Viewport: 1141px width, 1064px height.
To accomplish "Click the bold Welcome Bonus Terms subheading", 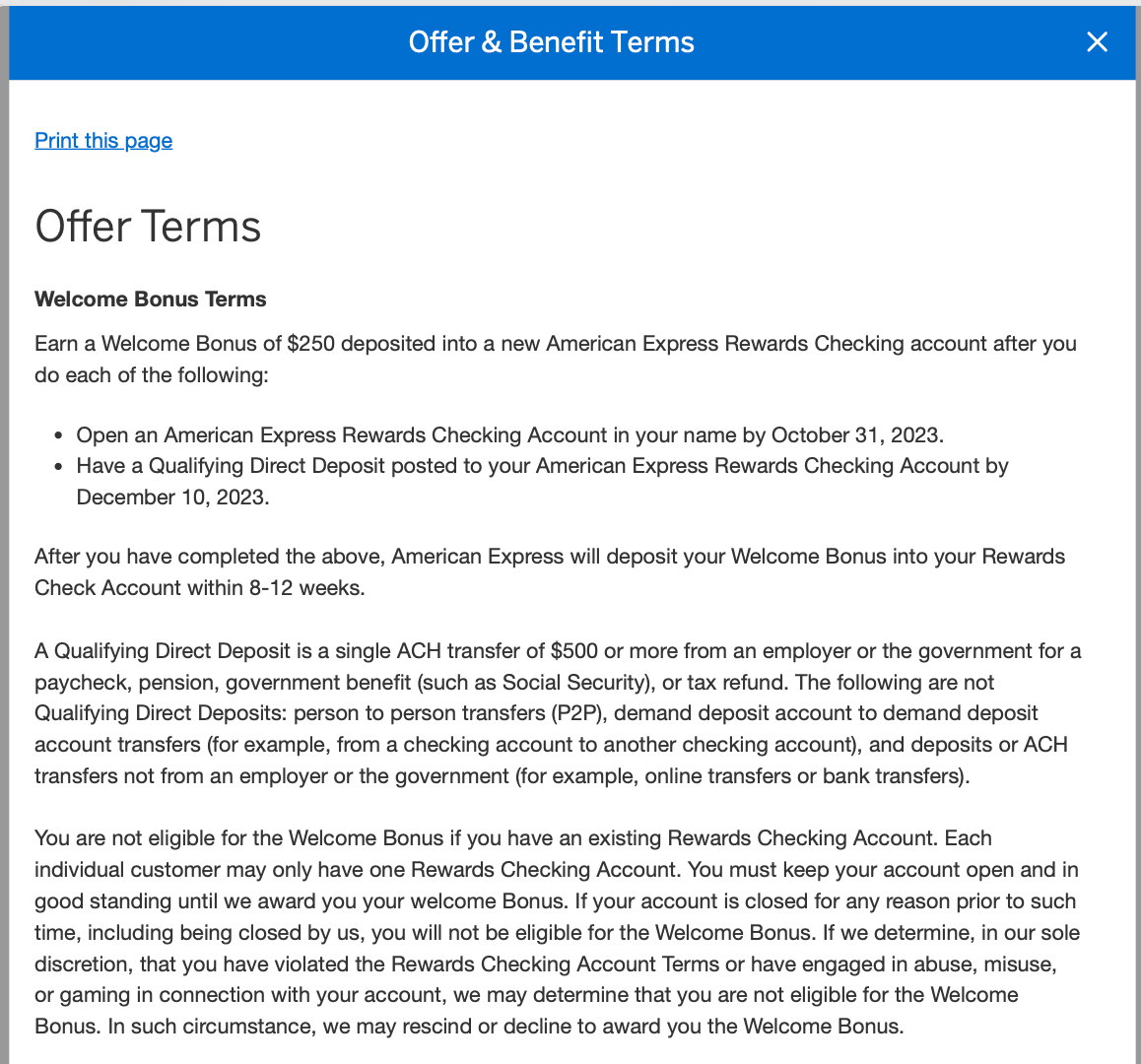I will click(x=151, y=299).
